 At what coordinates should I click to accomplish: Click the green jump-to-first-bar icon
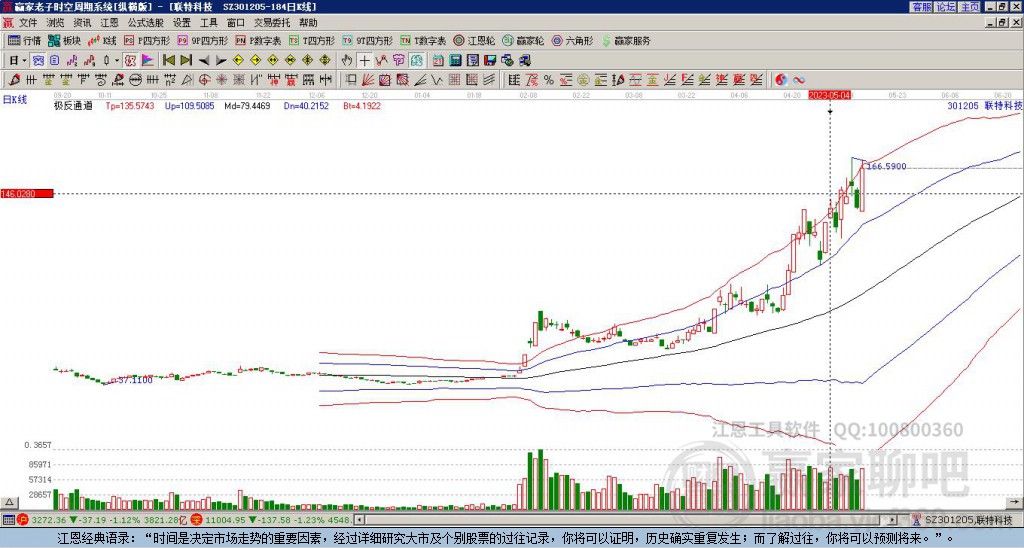coord(168,61)
